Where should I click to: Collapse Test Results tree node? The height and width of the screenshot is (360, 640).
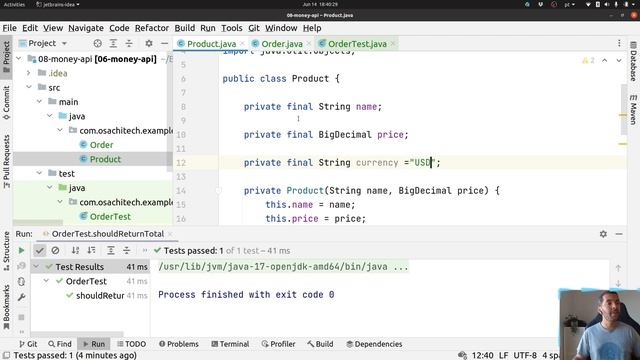click(x=36, y=267)
